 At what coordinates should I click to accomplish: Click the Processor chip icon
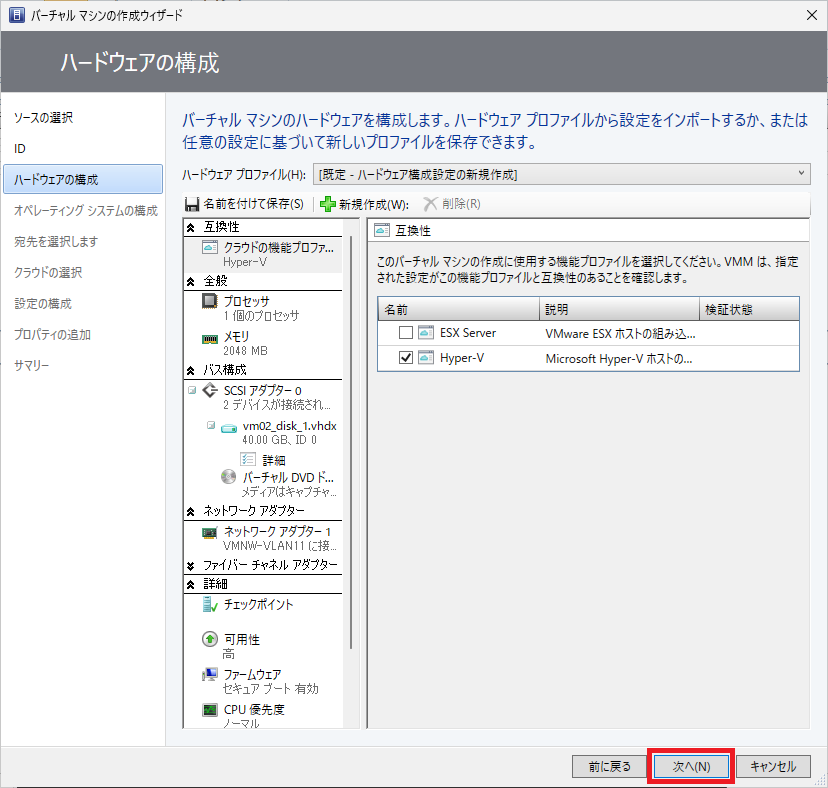[x=210, y=301]
